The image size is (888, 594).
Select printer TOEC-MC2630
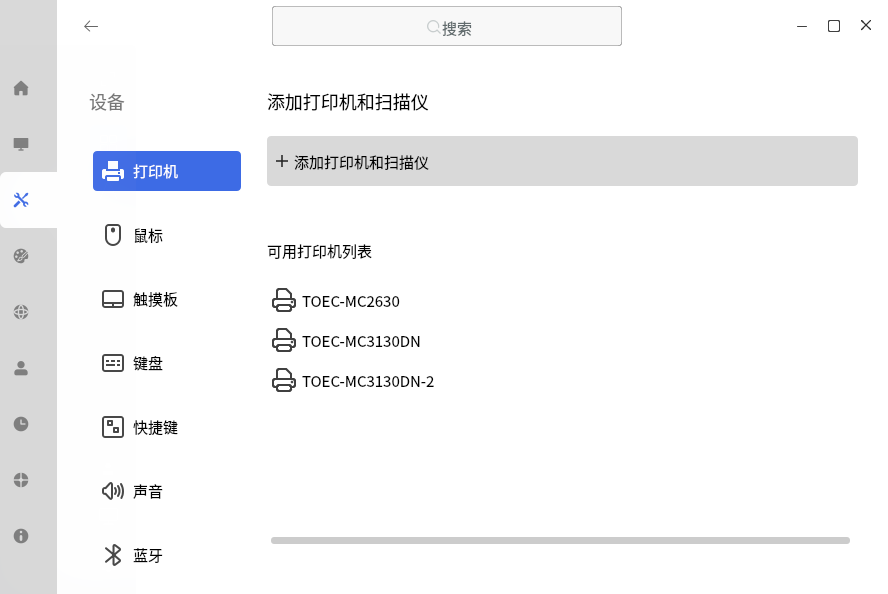(351, 301)
